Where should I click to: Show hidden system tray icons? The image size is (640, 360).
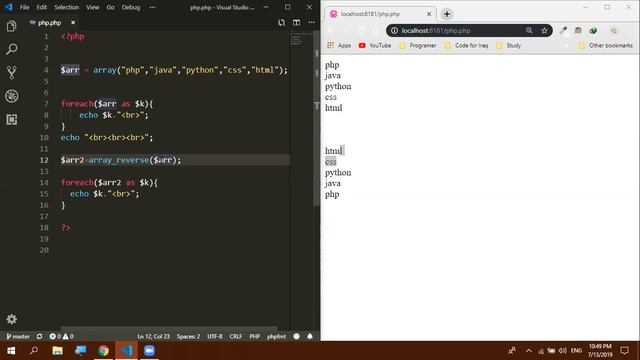(x=529, y=351)
